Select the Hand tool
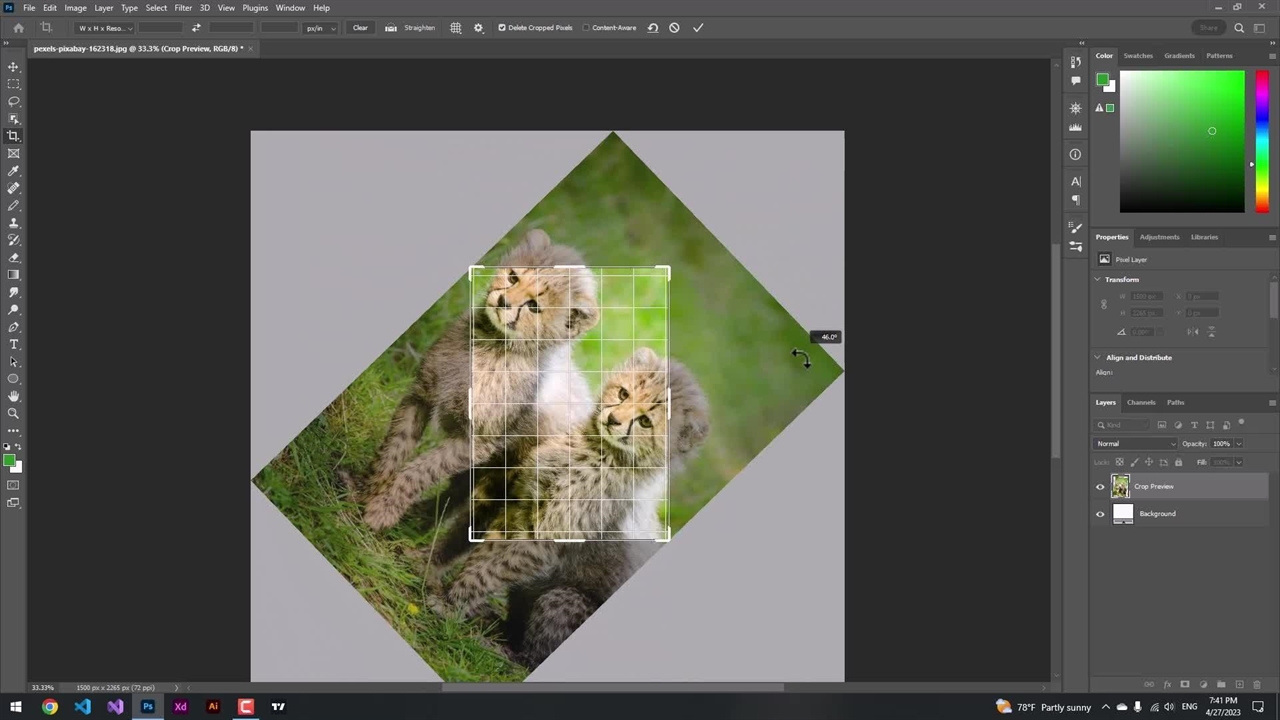Image resolution: width=1280 pixels, height=720 pixels. click(14, 396)
